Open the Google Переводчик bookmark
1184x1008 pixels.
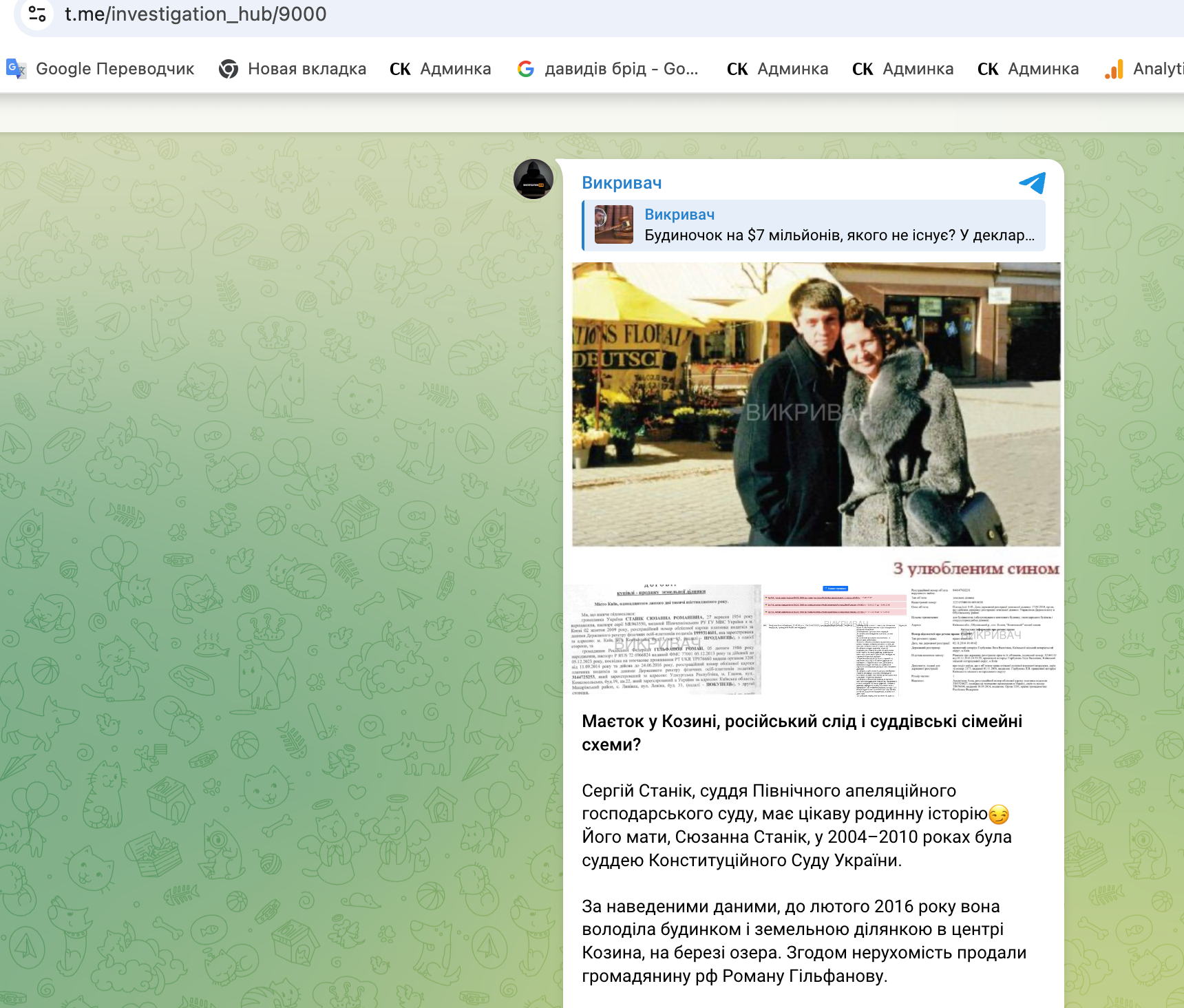[101, 69]
